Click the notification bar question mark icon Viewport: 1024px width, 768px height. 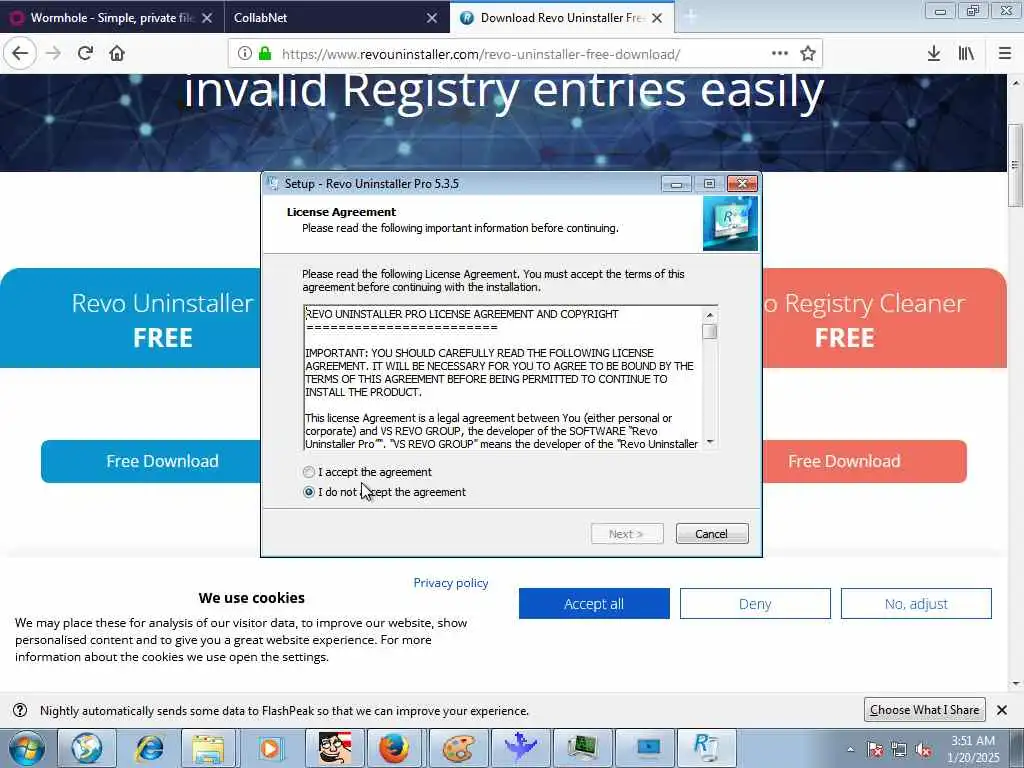20,710
